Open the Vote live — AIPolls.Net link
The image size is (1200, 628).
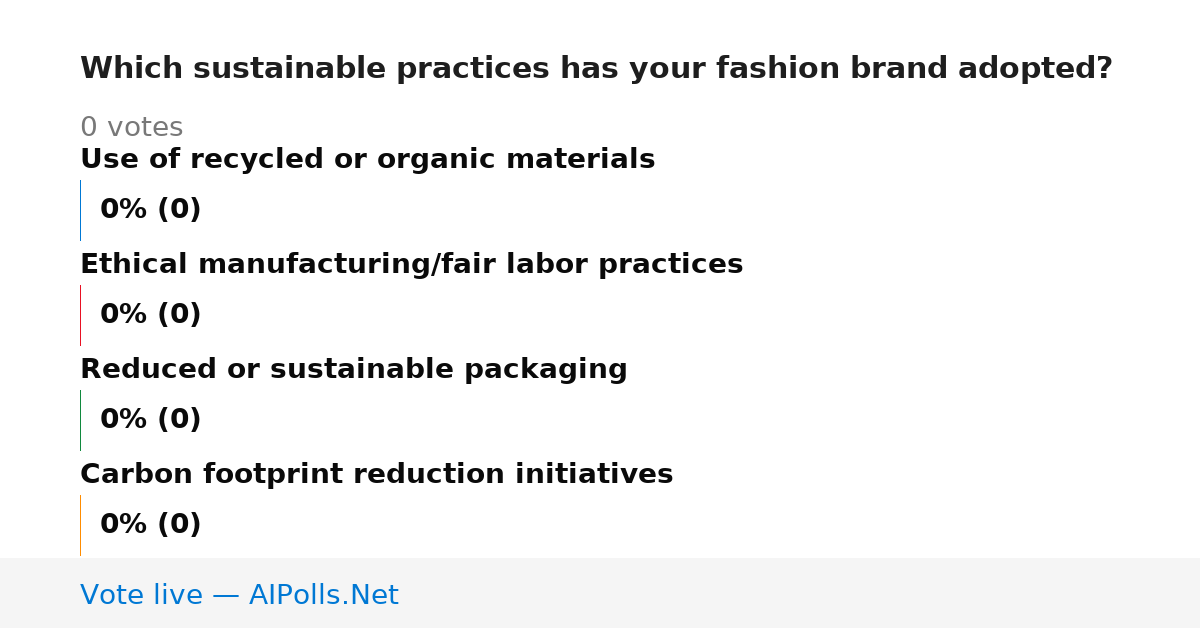click(x=239, y=595)
